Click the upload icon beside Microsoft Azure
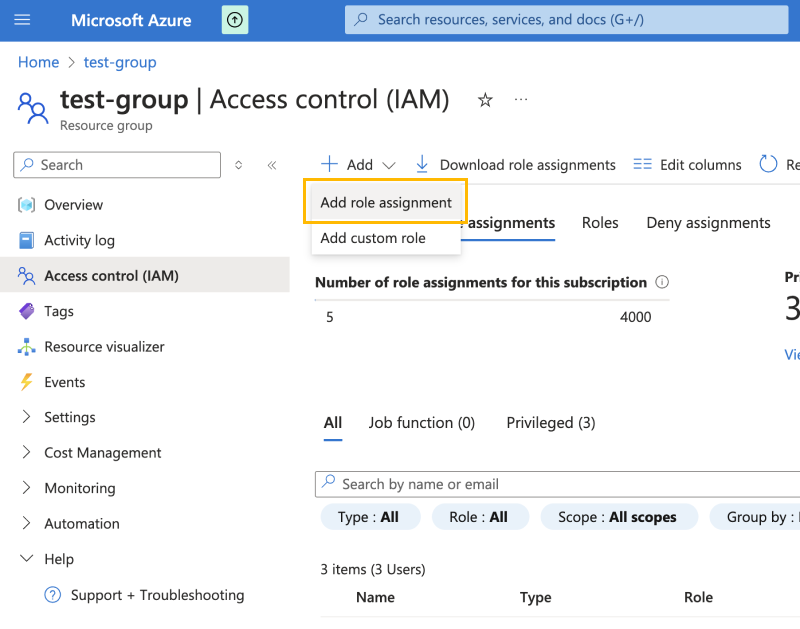 [235, 20]
